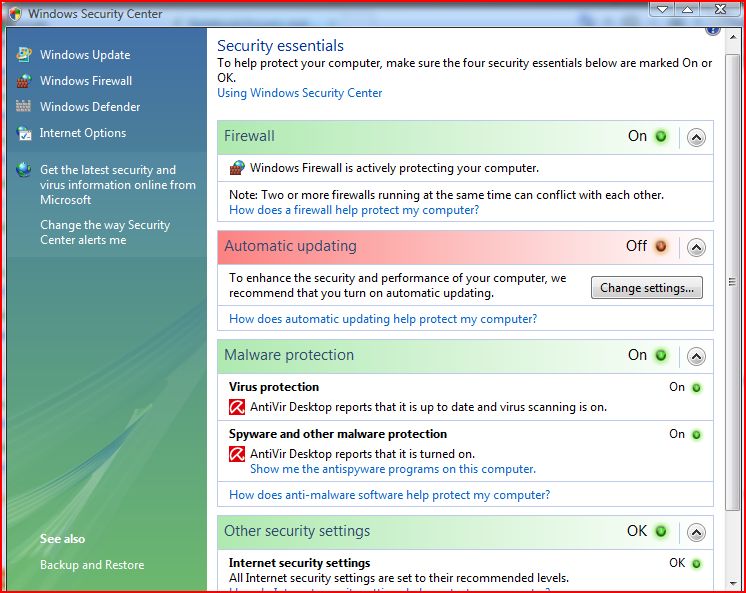
Task: Click the vertical scrollbar thumb
Action: point(732,281)
